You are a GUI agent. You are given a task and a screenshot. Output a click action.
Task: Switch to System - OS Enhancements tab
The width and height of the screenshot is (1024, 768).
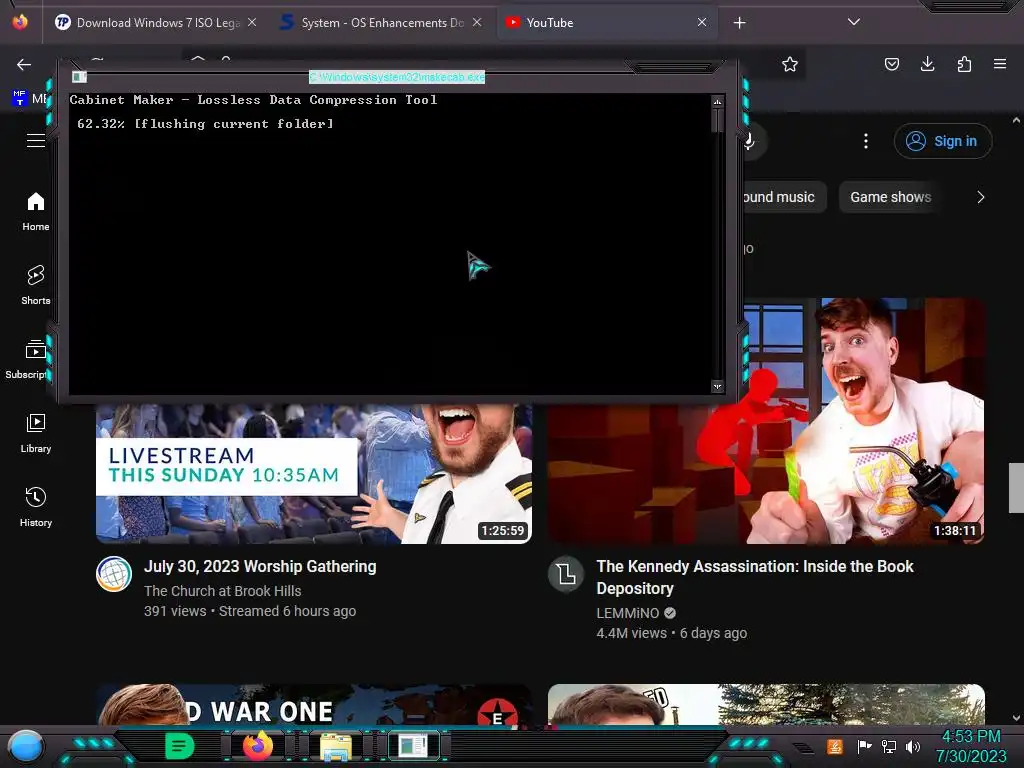point(381,23)
